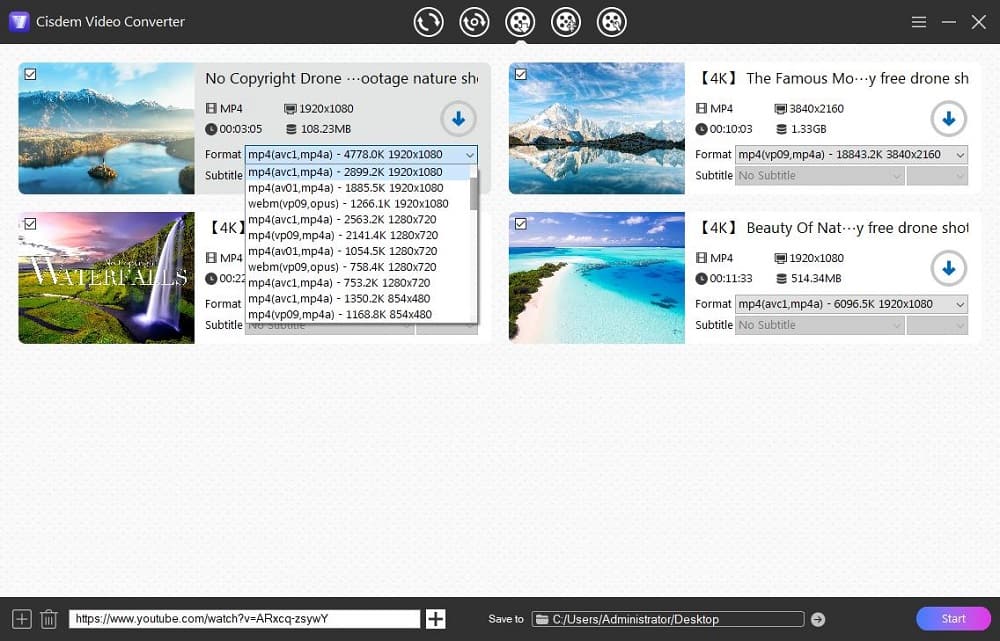Screen dimensions: 1000x641
Task: Click the 108.23MB file size text
Action: click(325, 129)
